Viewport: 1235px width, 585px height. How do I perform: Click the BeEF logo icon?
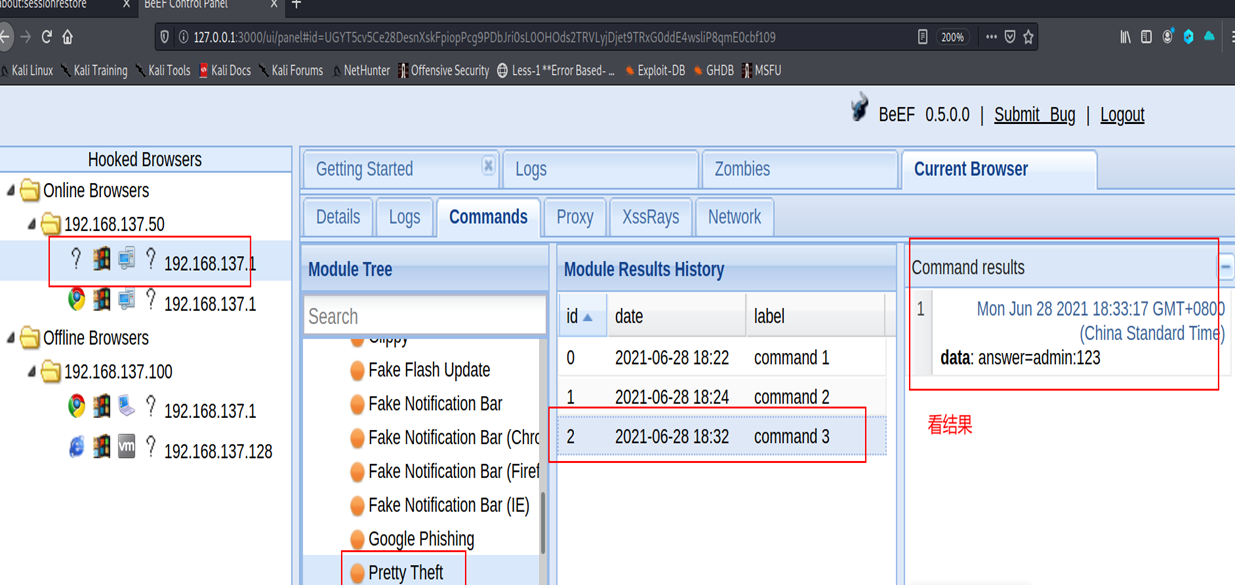pyautogui.click(x=859, y=109)
